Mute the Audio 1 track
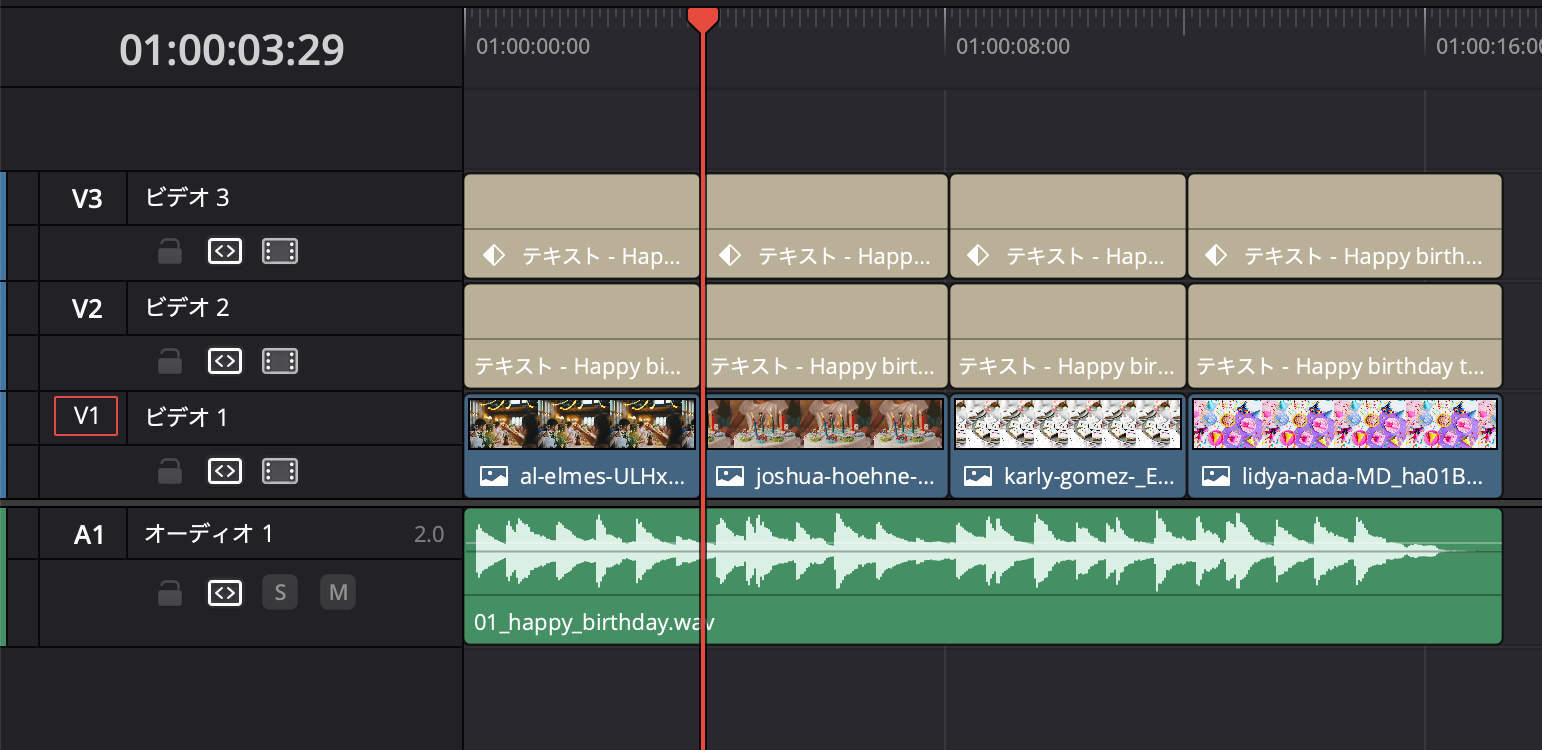The width and height of the screenshot is (1542, 750). click(338, 593)
